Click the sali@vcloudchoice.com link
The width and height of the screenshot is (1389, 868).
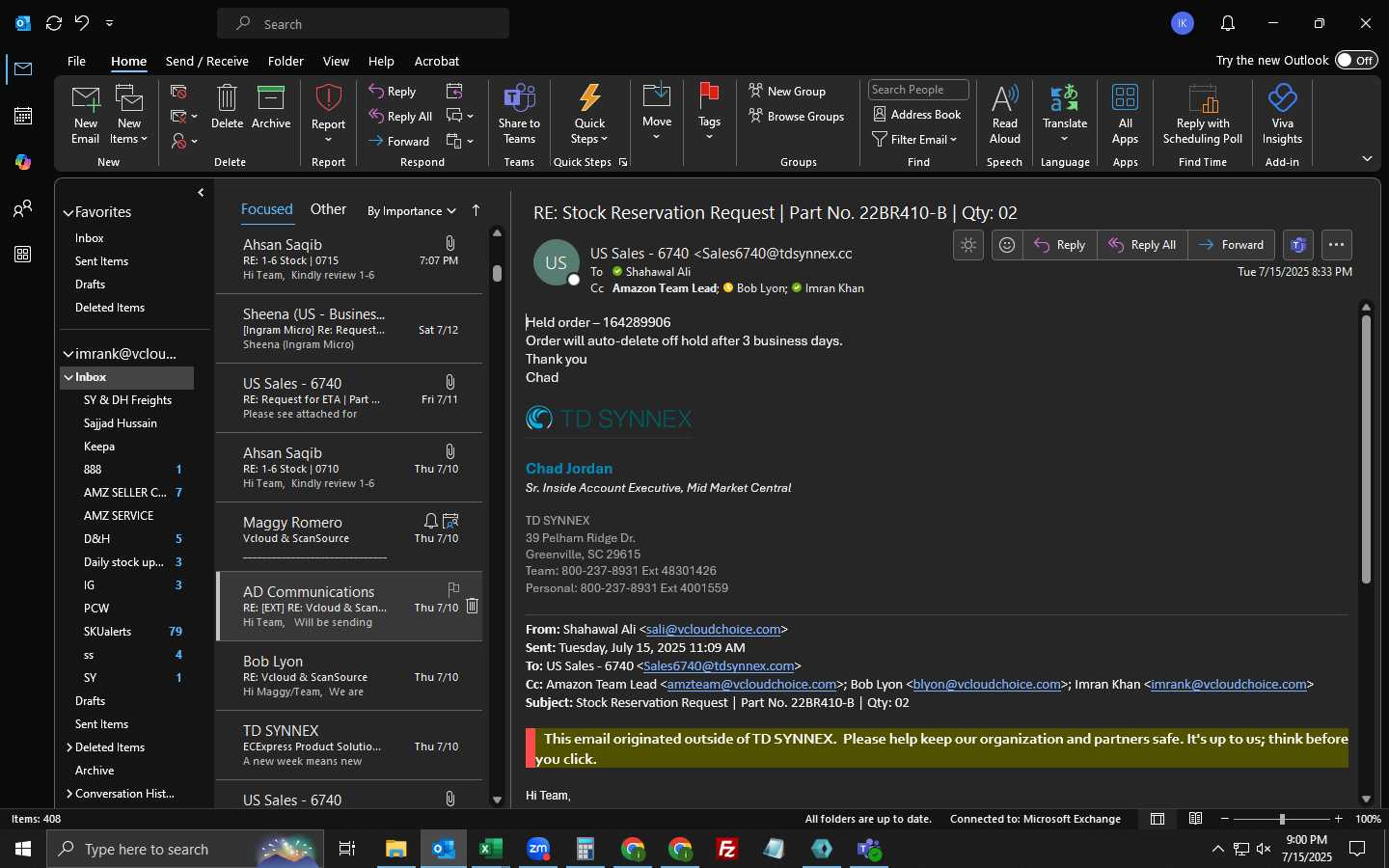click(713, 629)
